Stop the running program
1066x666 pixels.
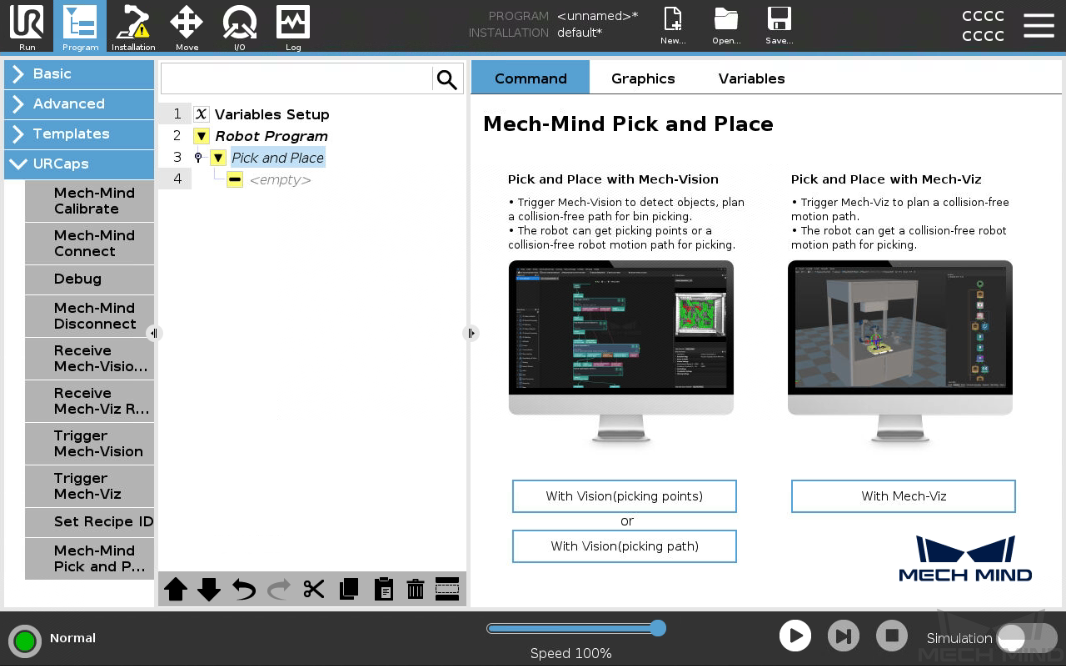[892, 636]
